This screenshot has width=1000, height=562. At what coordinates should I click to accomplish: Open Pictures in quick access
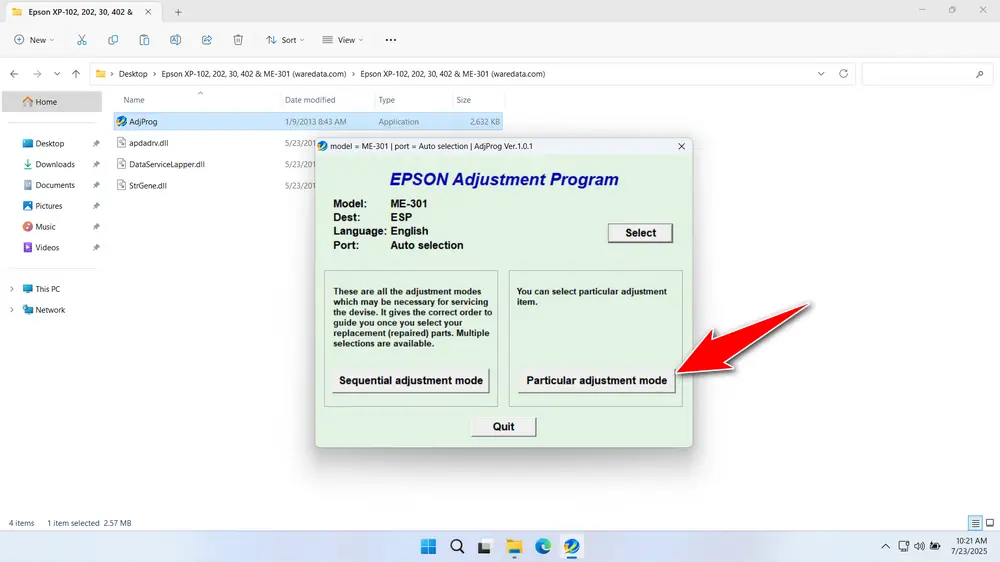coord(48,206)
